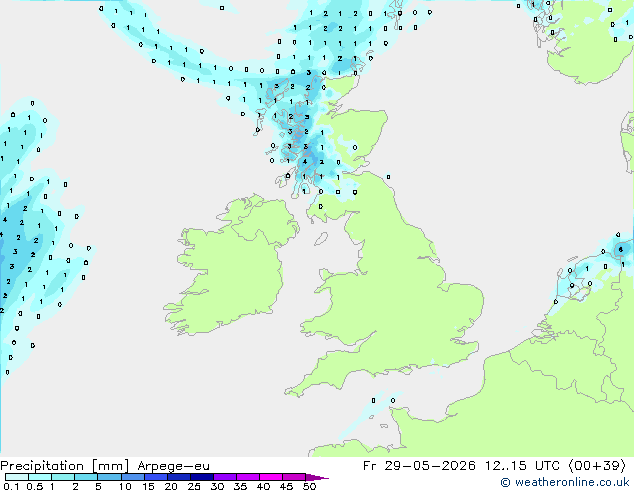Screen dimensions: 634x490
Task: Select the 45–50 mm legend color swatch
Action: tap(294, 477)
